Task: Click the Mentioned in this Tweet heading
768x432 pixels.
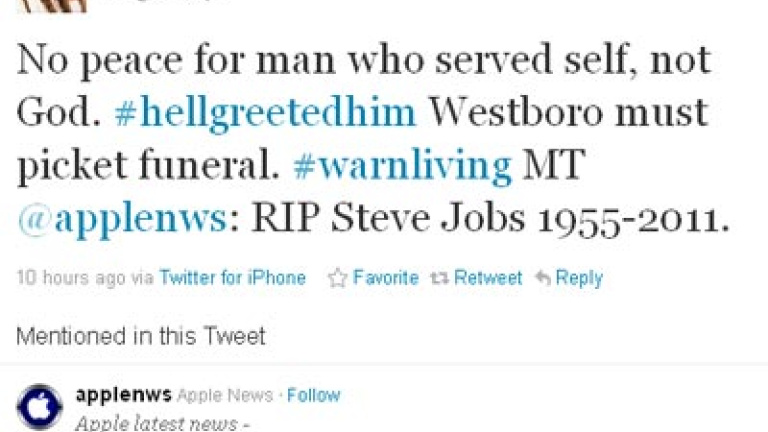Action: coord(141,336)
